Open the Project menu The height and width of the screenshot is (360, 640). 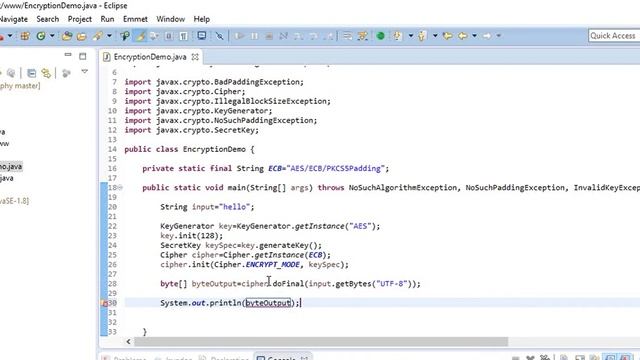[80, 19]
